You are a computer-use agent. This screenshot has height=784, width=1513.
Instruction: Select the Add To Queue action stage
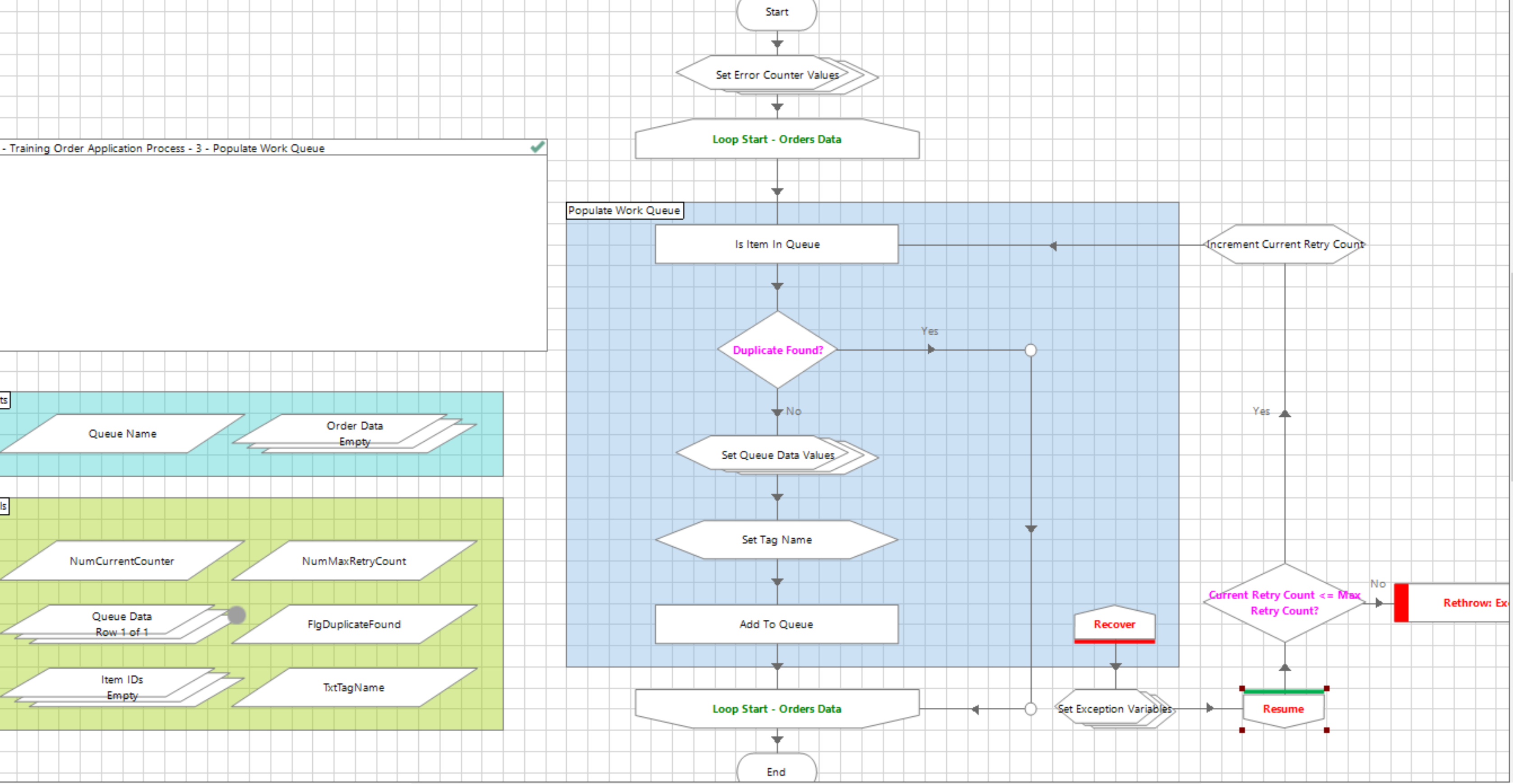coord(777,624)
